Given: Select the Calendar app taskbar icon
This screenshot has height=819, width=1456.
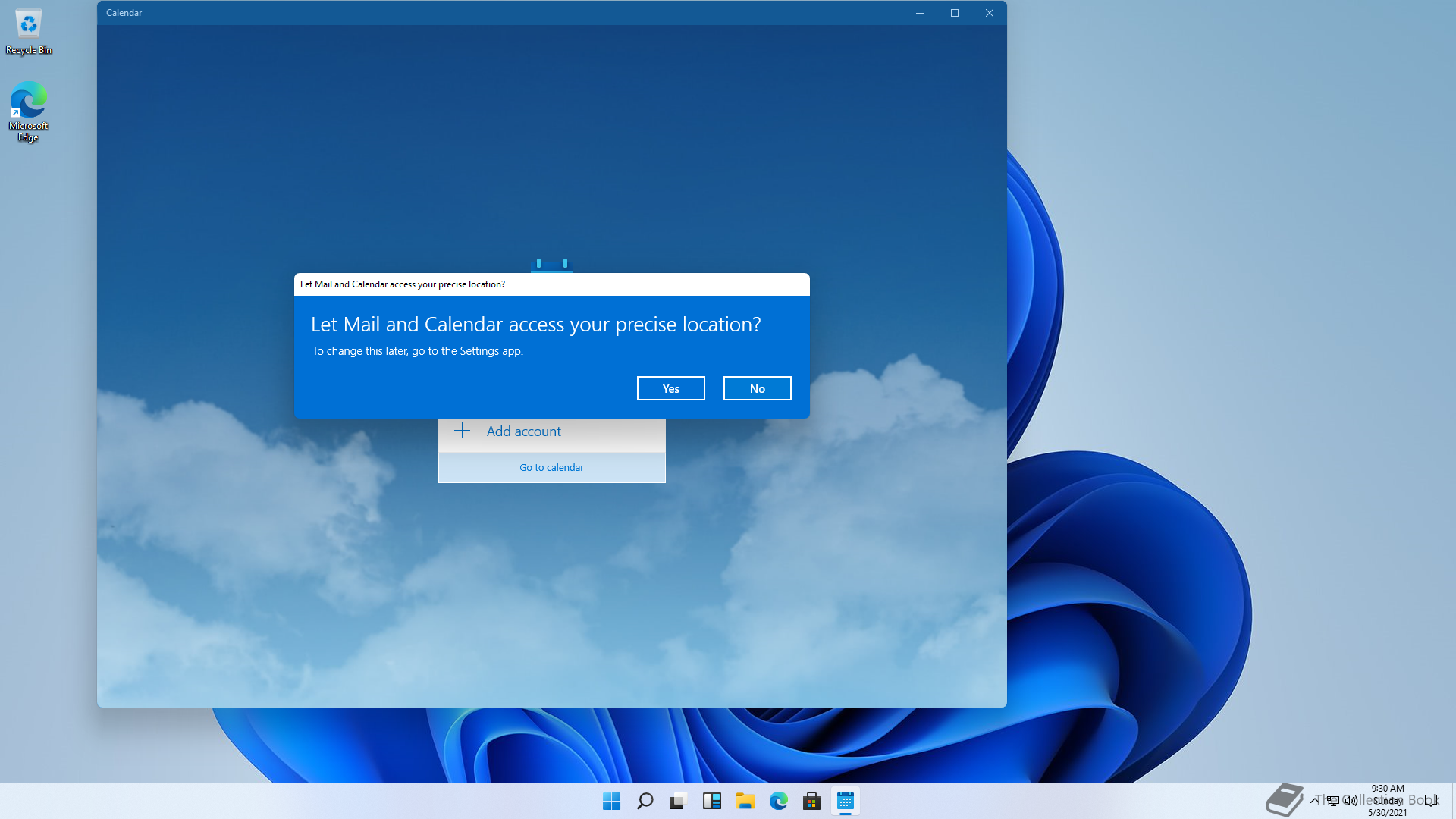Looking at the screenshot, I should (x=845, y=801).
